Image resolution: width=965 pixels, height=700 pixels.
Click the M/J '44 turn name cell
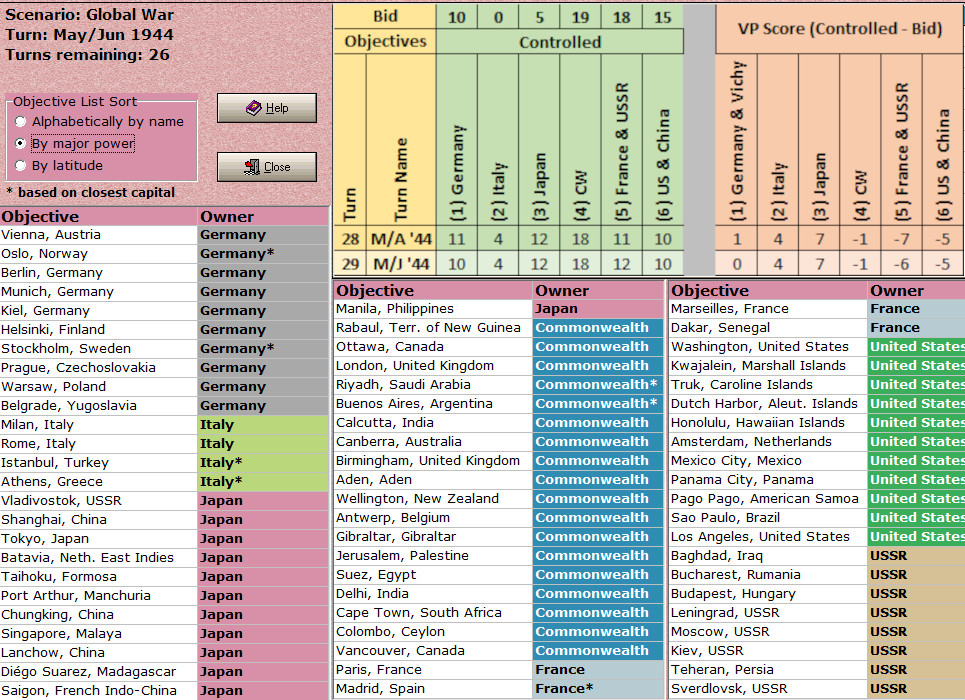(401, 264)
